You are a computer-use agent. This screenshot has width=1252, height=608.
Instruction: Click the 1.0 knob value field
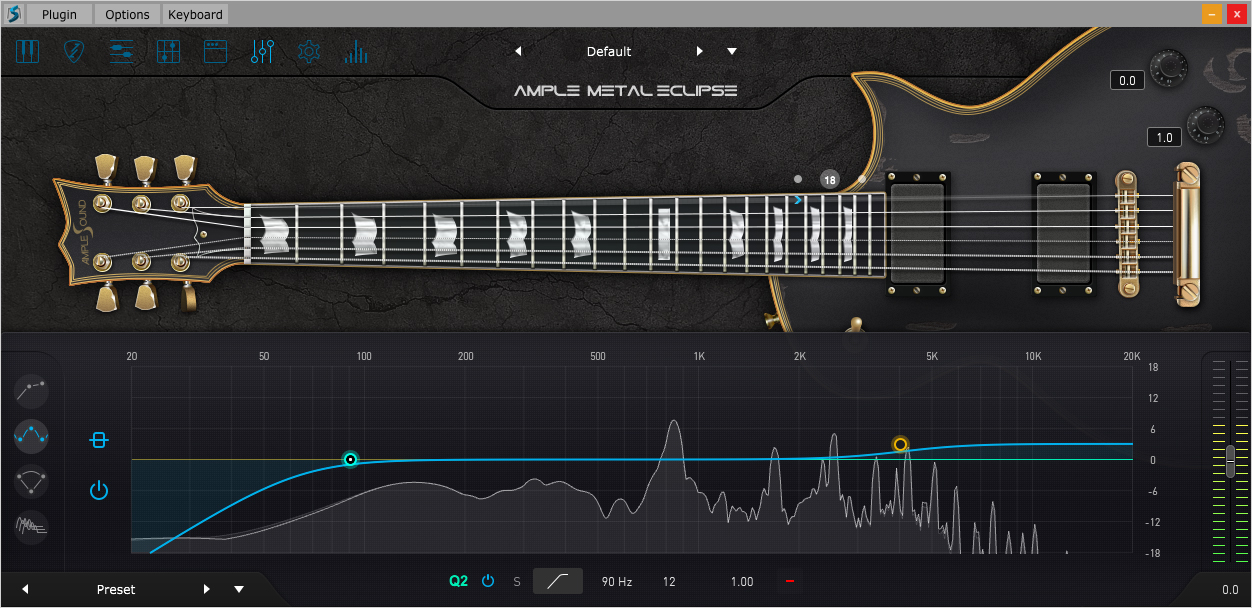[x=1164, y=137]
